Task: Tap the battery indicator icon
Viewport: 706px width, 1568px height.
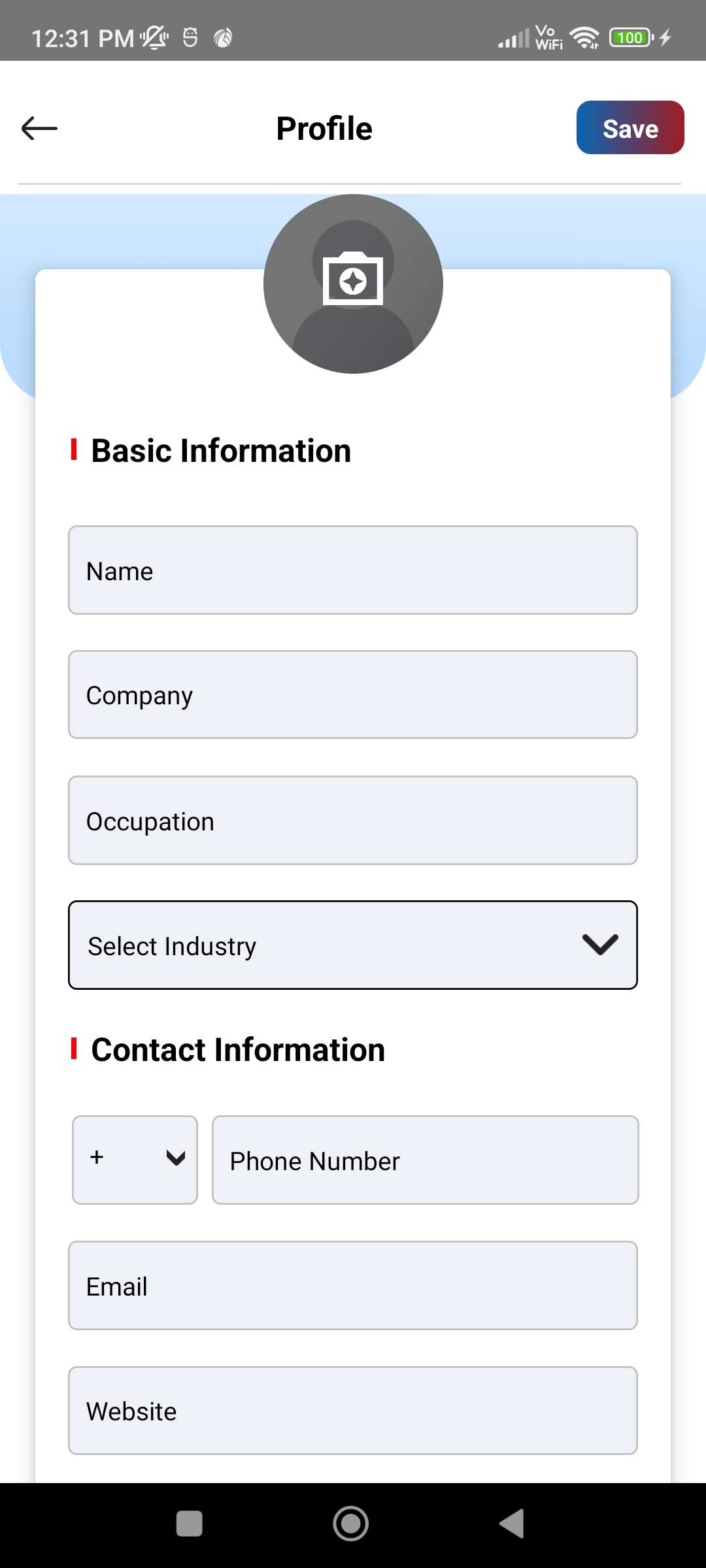Action: coord(631,38)
